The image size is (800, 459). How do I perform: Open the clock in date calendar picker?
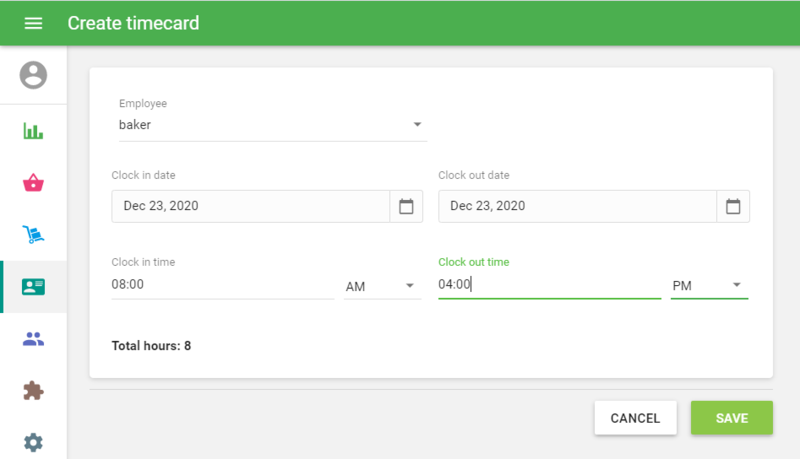[x=406, y=206]
